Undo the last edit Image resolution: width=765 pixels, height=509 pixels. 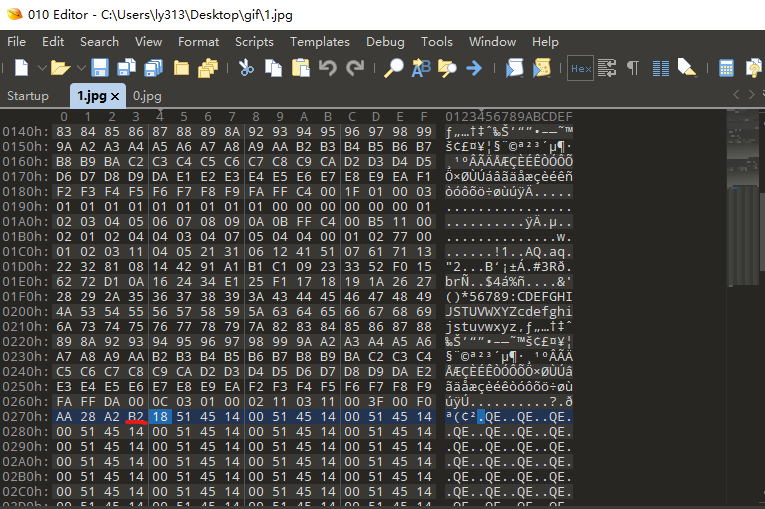(x=328, y=67)
